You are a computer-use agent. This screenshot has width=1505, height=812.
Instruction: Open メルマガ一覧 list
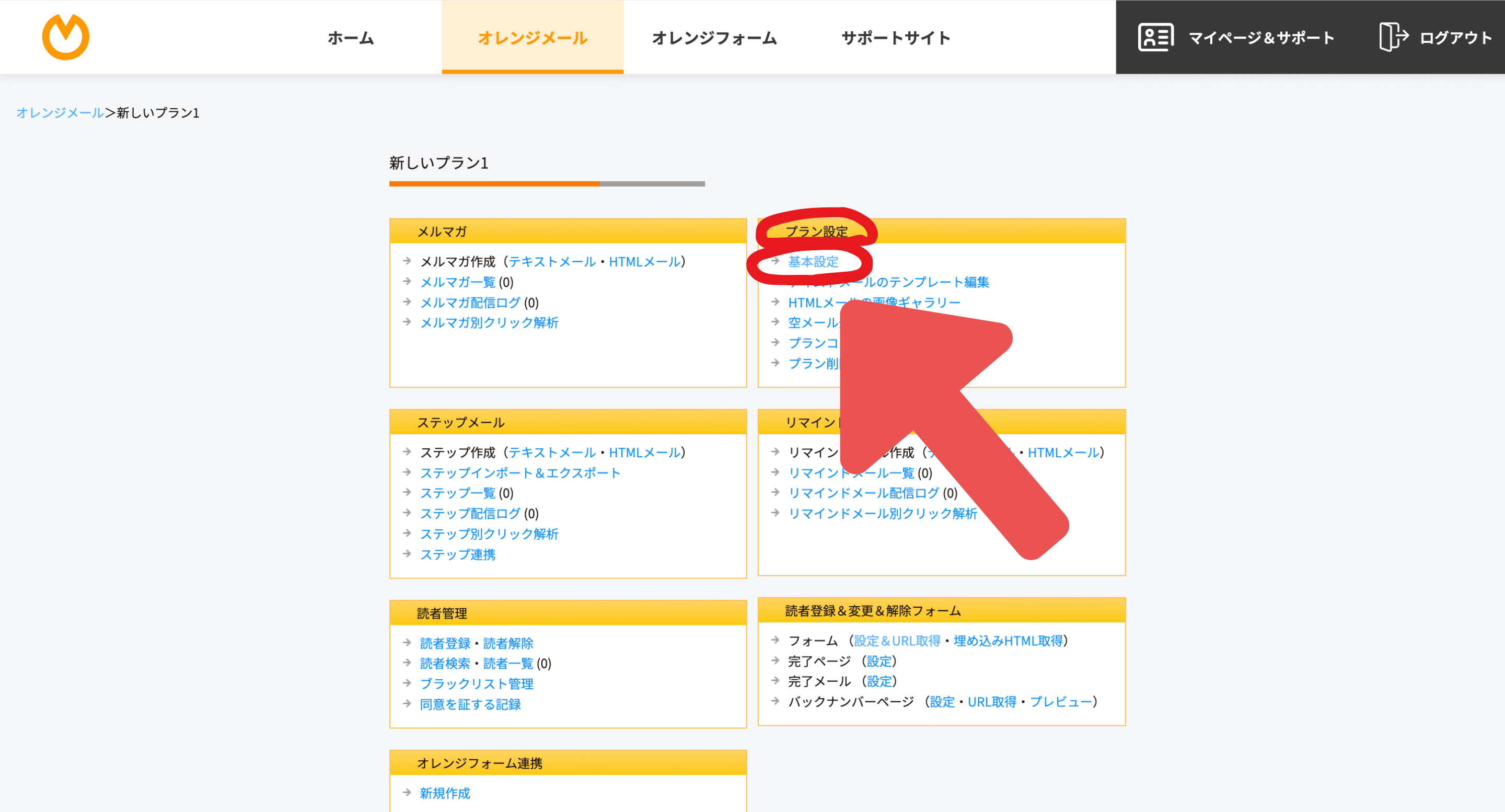(x=457, y=282)
